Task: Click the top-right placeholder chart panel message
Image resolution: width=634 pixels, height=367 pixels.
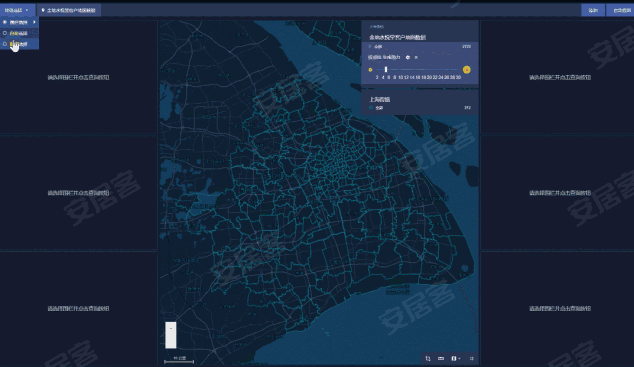Action: coord(560,78)
